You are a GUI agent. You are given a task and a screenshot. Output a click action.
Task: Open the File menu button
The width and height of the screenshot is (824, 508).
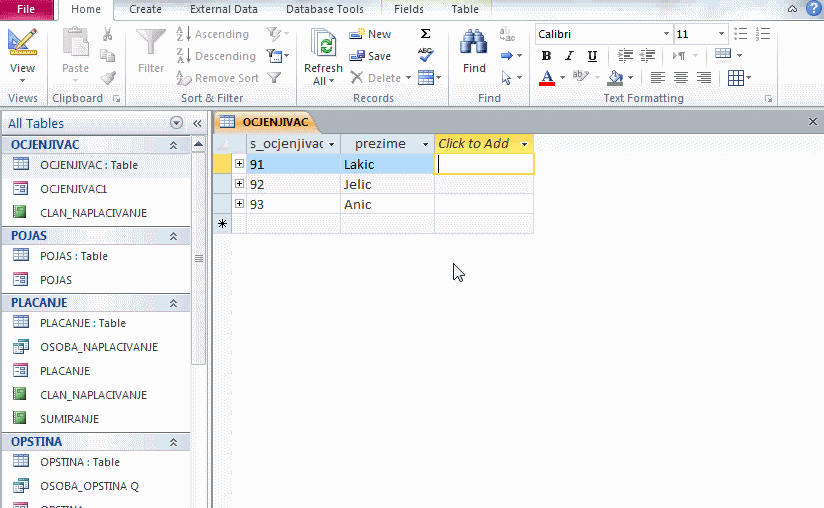click(x=26, y=9)
